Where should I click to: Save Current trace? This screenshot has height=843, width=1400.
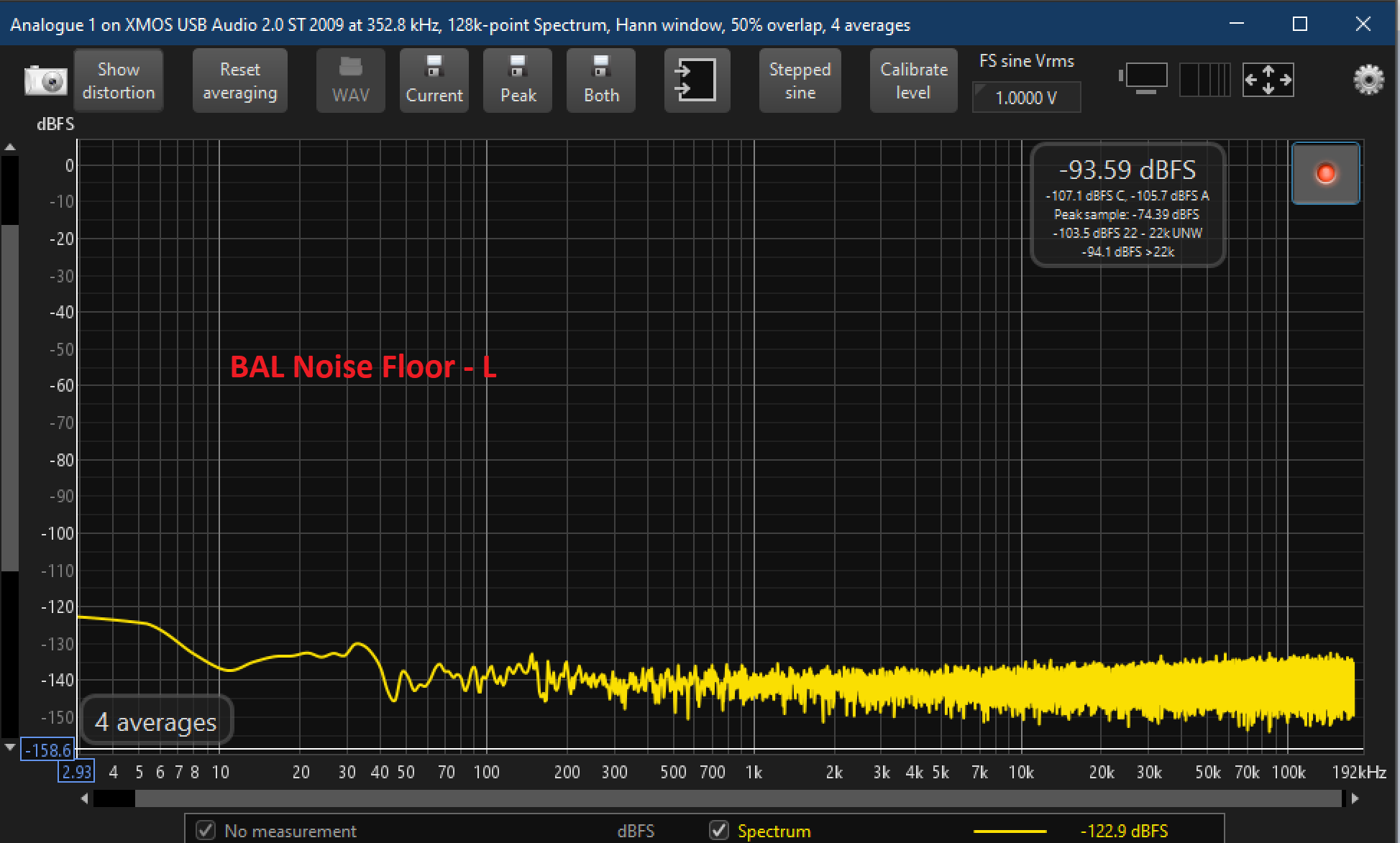click(x=434, y=80)
